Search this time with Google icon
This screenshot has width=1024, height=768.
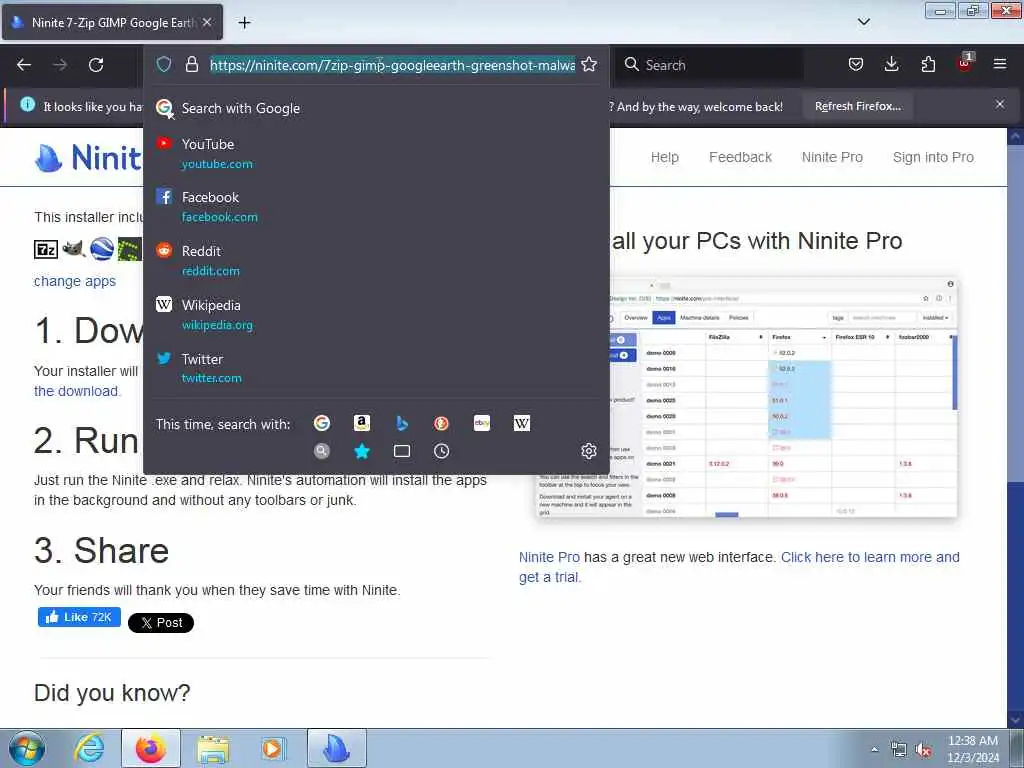(x=322, y=423)
